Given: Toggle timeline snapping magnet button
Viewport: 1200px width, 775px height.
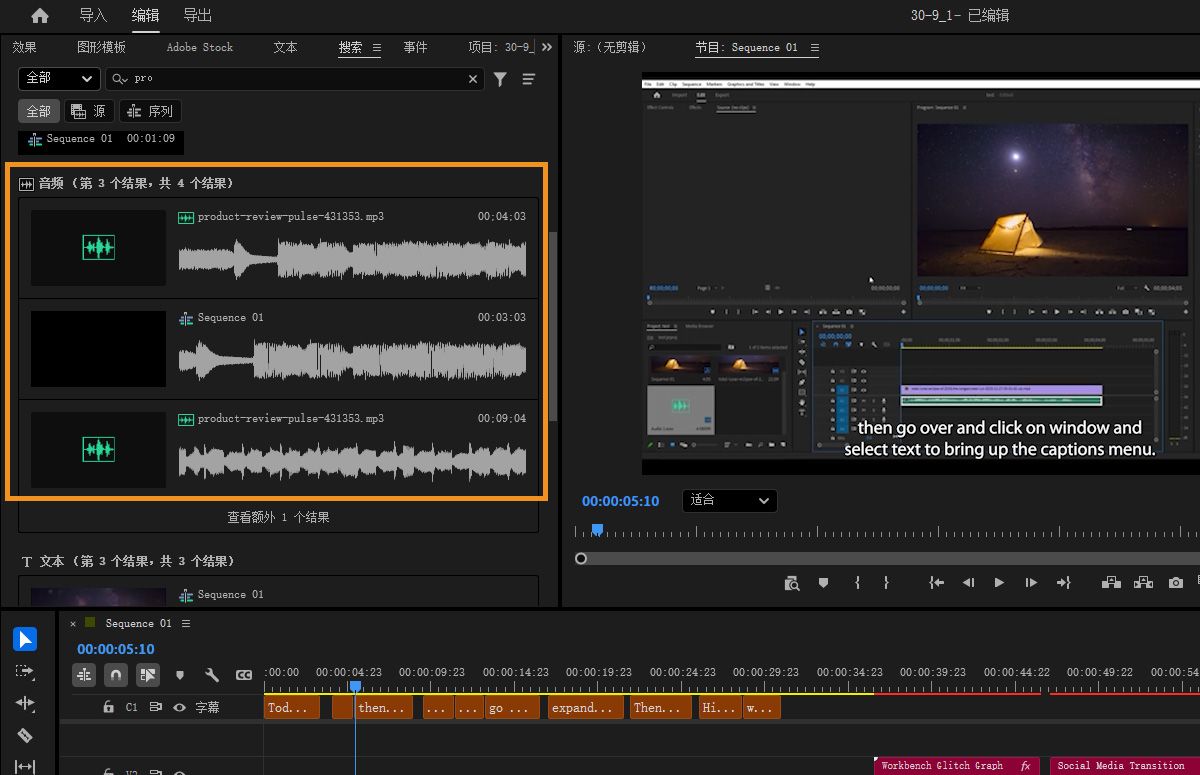Looking at the screenshot, I should click(116, 675).
